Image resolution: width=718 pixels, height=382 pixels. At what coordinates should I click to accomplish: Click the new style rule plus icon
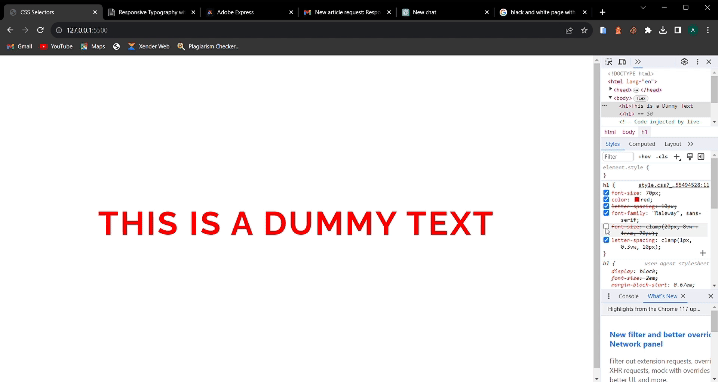coord(677,157)
